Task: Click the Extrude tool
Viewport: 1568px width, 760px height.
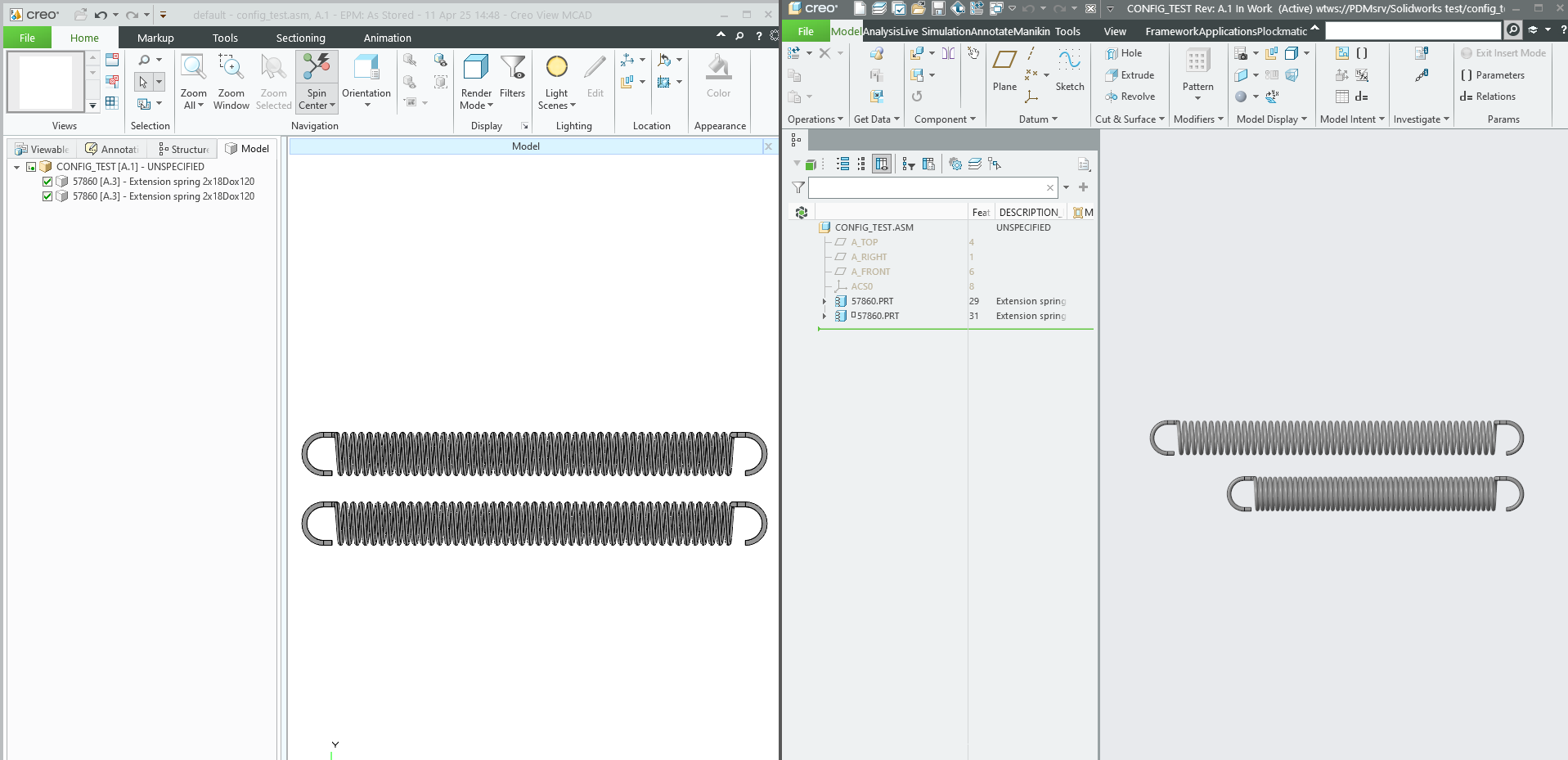Action: (1130, 75)
